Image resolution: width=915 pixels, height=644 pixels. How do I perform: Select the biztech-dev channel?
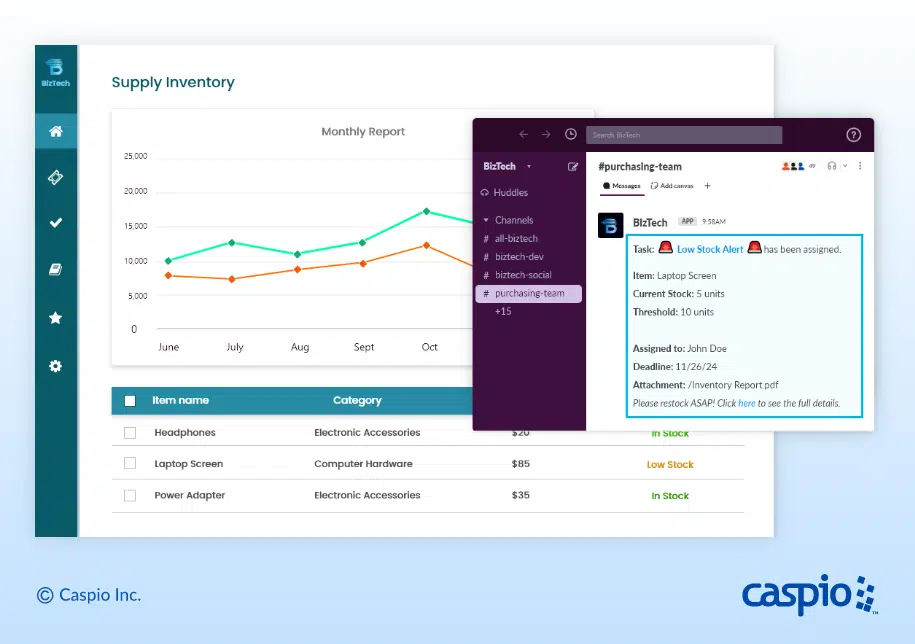tap(519, 257)
